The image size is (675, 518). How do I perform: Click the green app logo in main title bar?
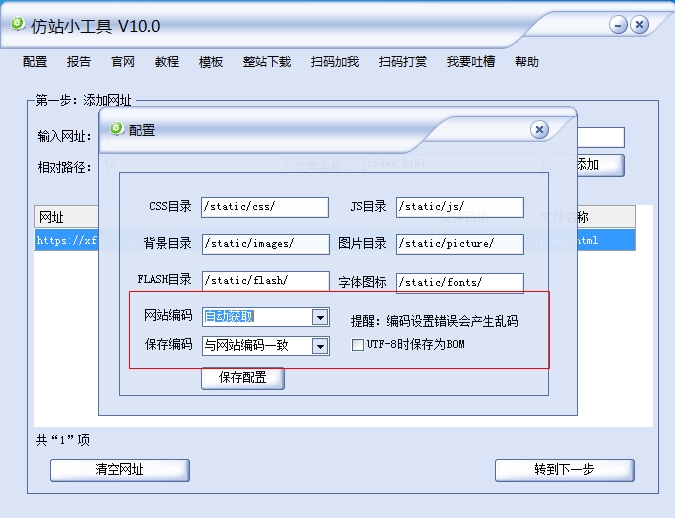(x=18, y=24)
